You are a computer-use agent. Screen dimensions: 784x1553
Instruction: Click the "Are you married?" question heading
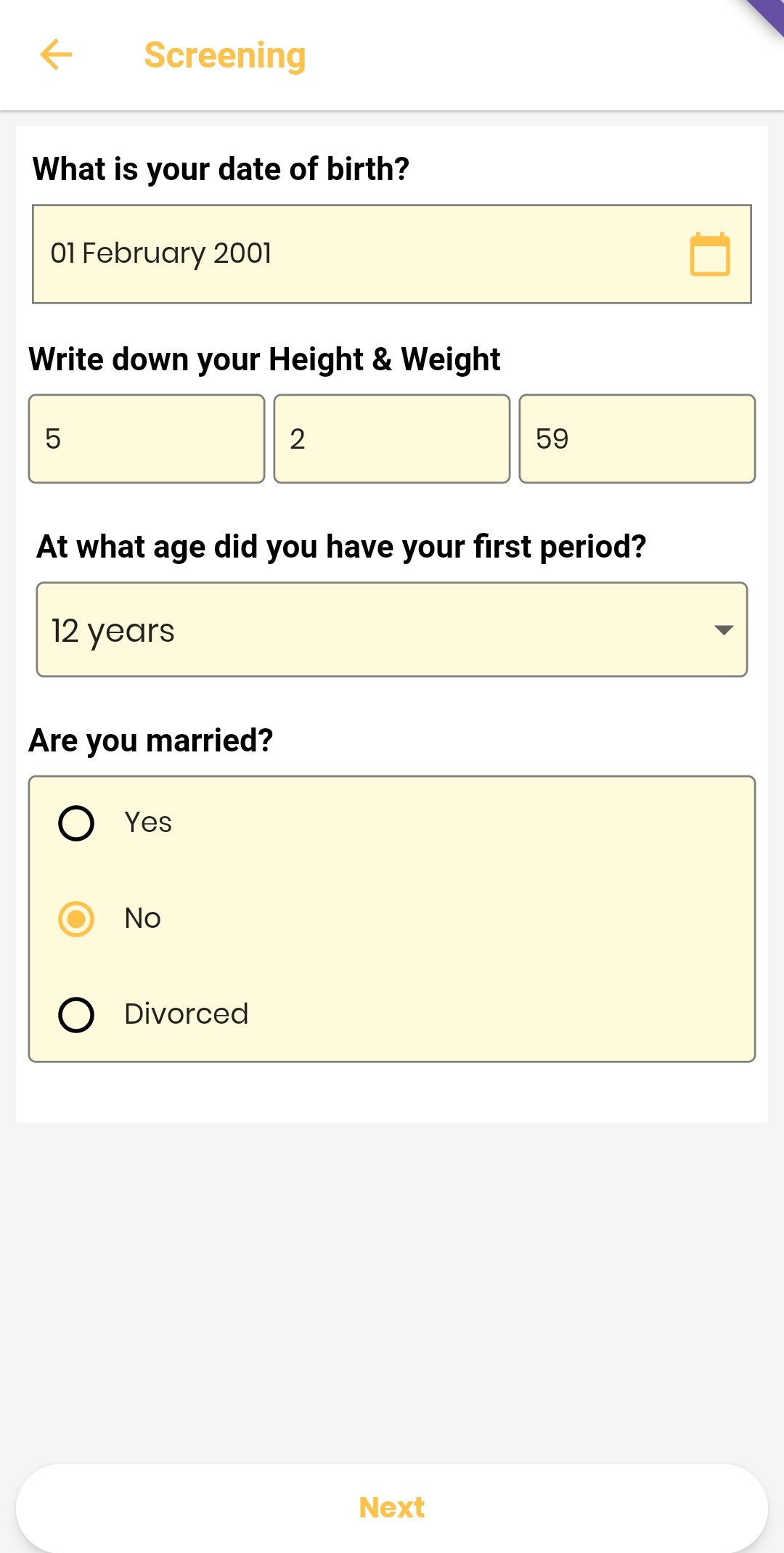151,741
